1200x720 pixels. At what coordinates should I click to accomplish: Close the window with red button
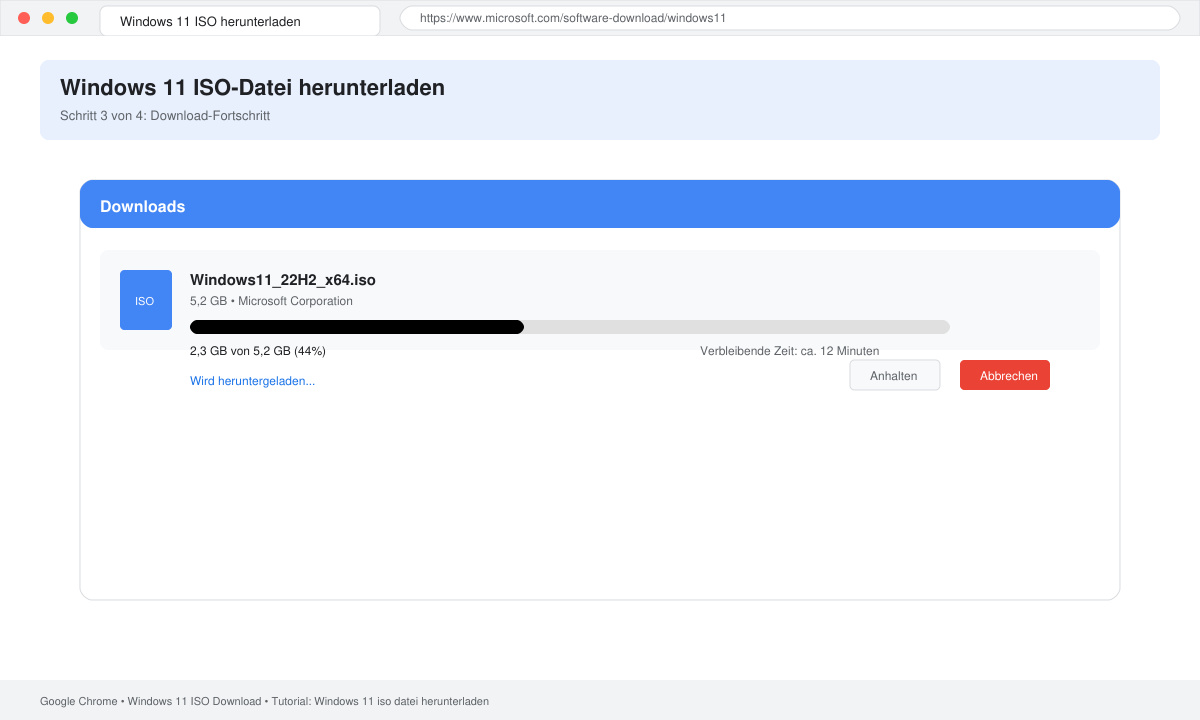click(x=24, y=18)
